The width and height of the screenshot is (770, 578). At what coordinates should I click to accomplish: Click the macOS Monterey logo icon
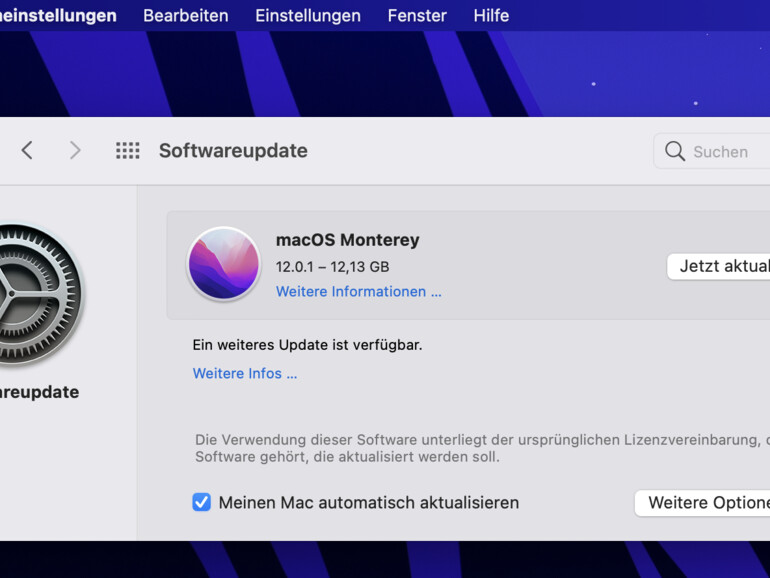[x=224, y=264]
